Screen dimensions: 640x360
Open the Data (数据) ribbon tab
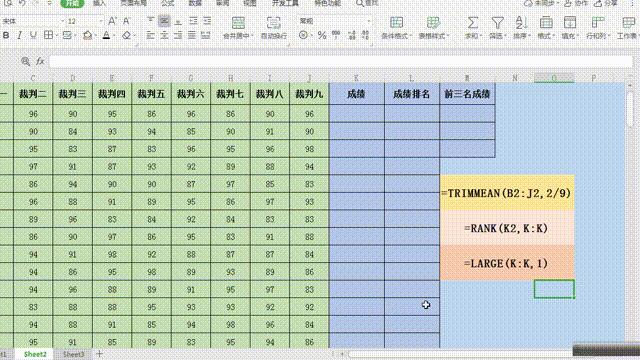click(x=195, y=3)
